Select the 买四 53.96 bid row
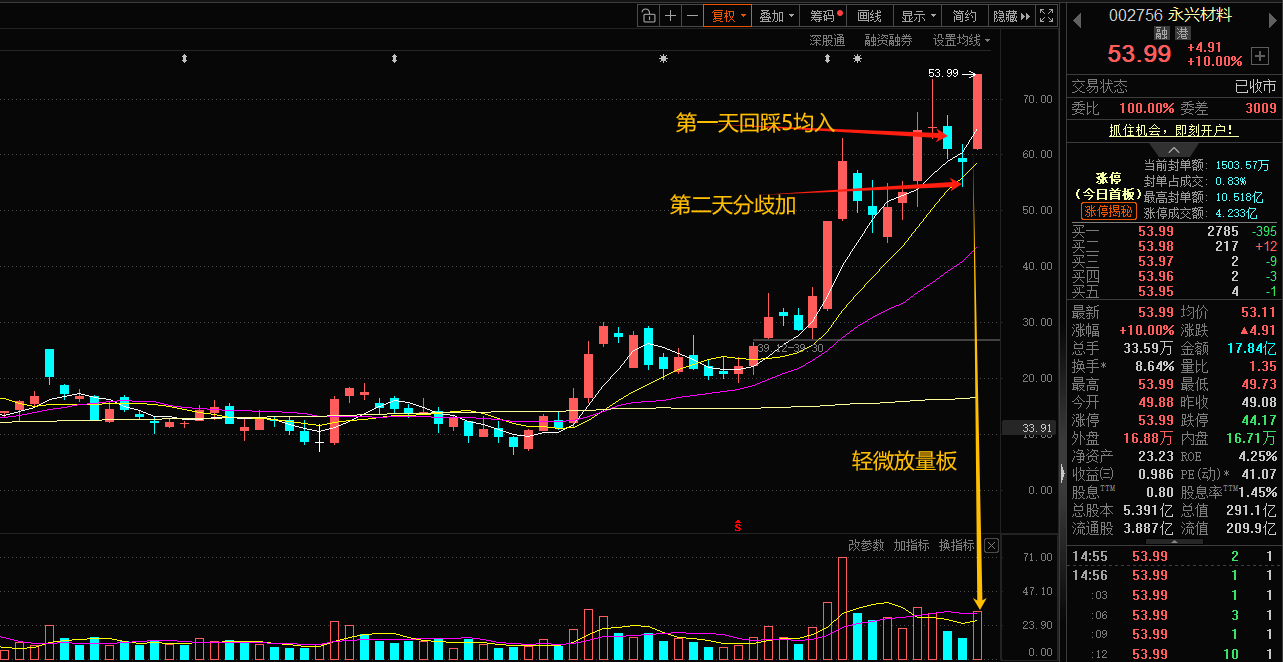Screen dimensions: 1283x662 point(1173,276)
